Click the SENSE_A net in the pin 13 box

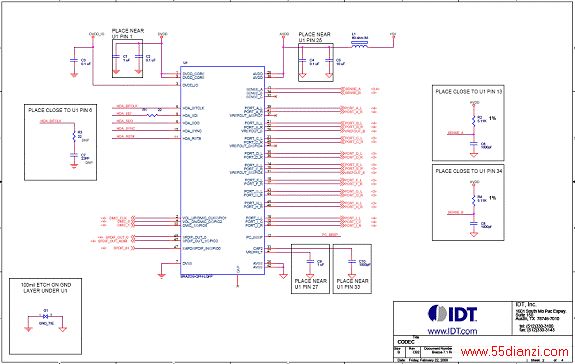pyautogui.click(x=455, y=133)
